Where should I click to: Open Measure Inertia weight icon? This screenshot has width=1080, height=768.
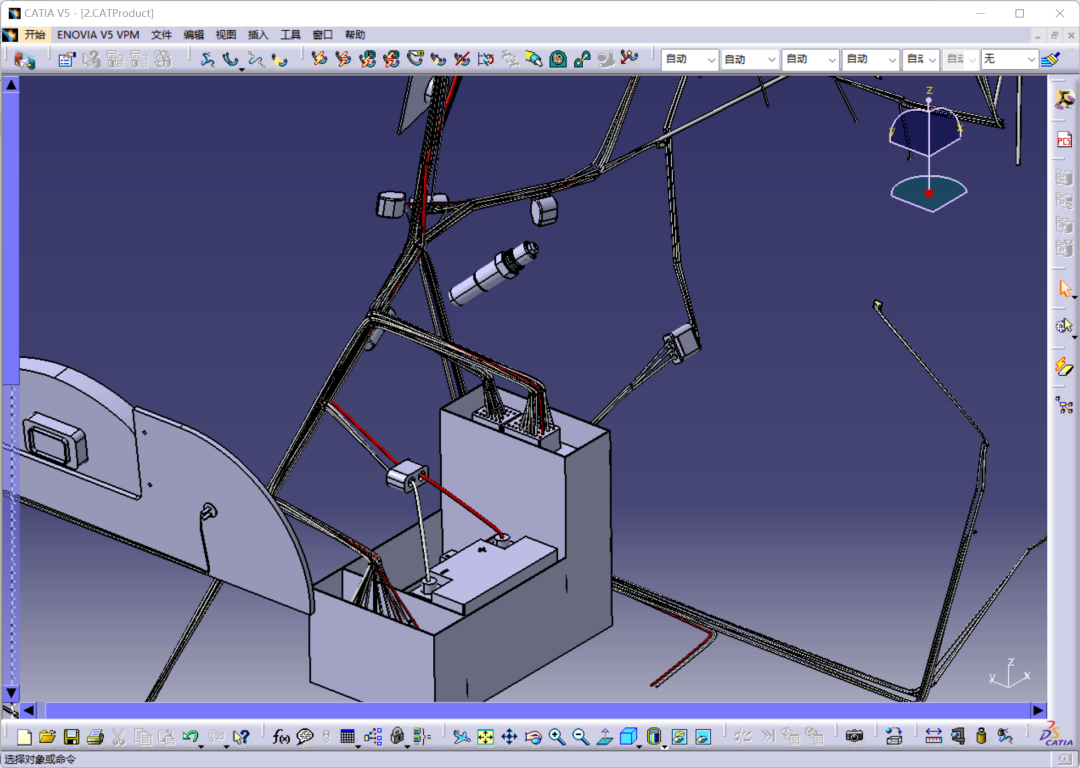[x=982, y=737]
